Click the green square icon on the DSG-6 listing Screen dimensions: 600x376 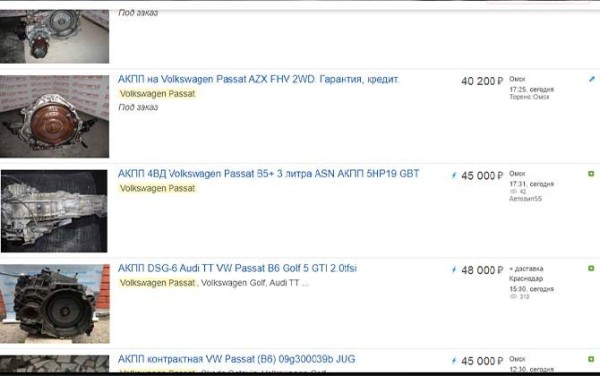pos(591,269)
